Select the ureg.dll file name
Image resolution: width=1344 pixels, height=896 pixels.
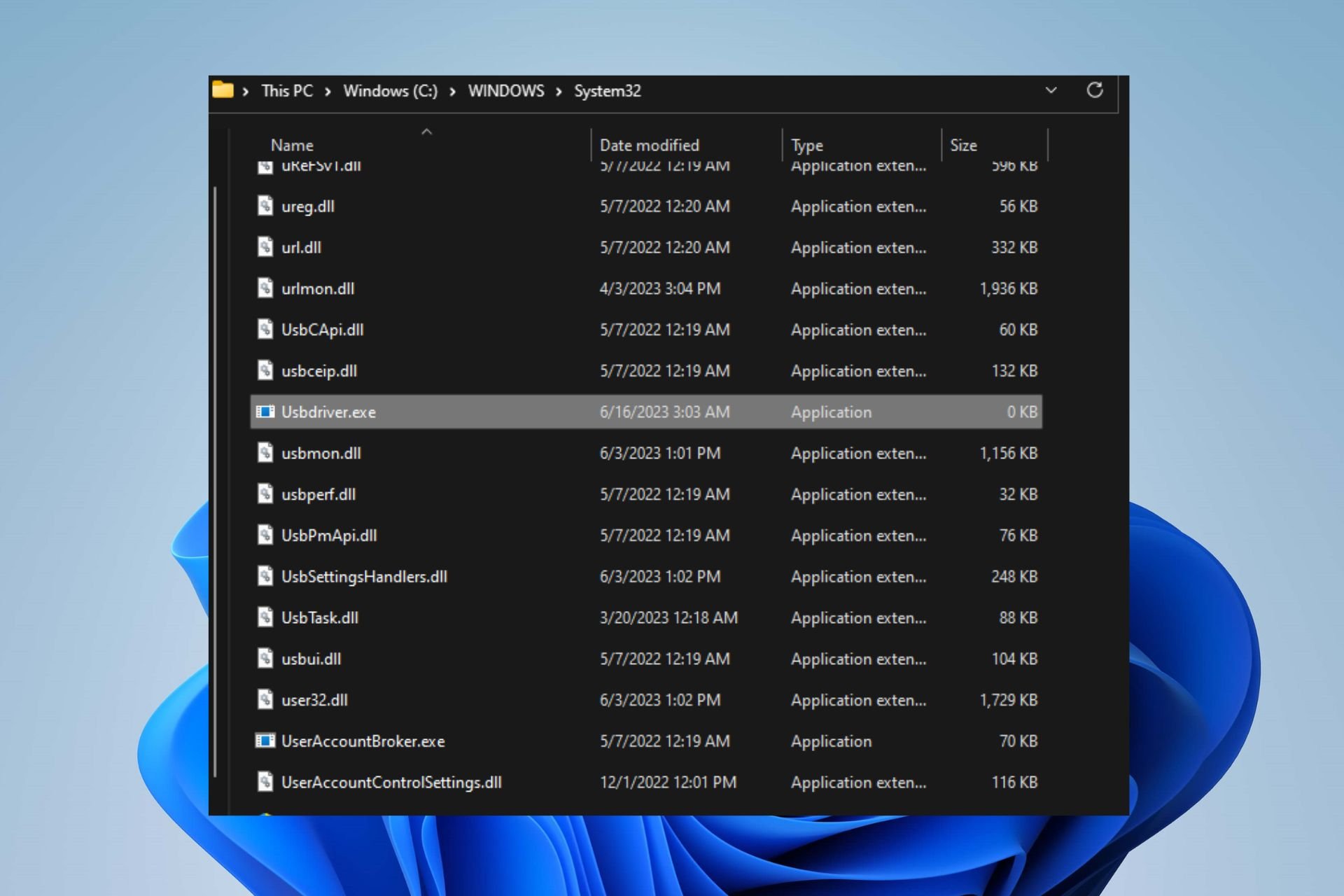pyautogui.click(x=307, y=206)
